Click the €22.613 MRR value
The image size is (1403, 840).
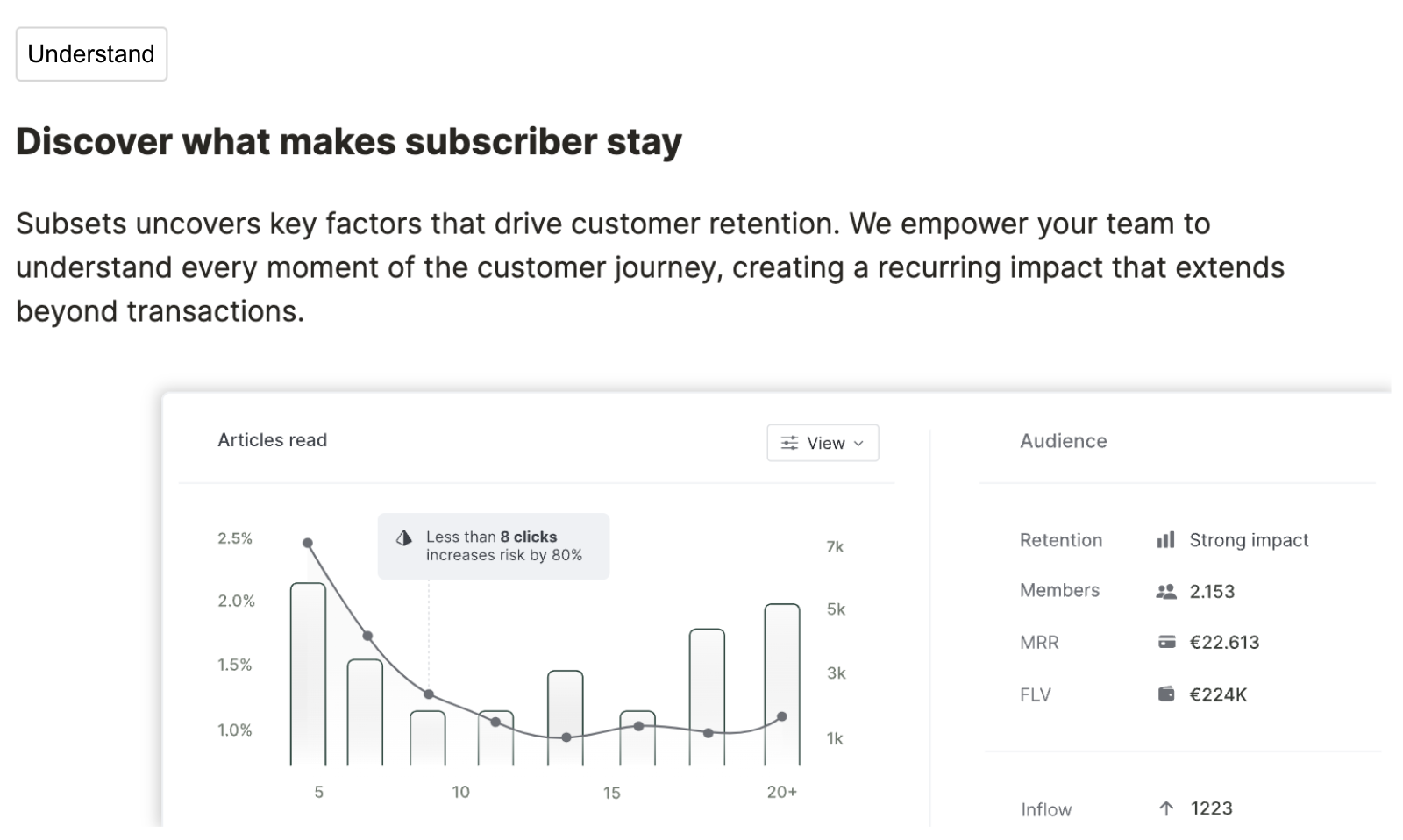[x=1224, y=643]
